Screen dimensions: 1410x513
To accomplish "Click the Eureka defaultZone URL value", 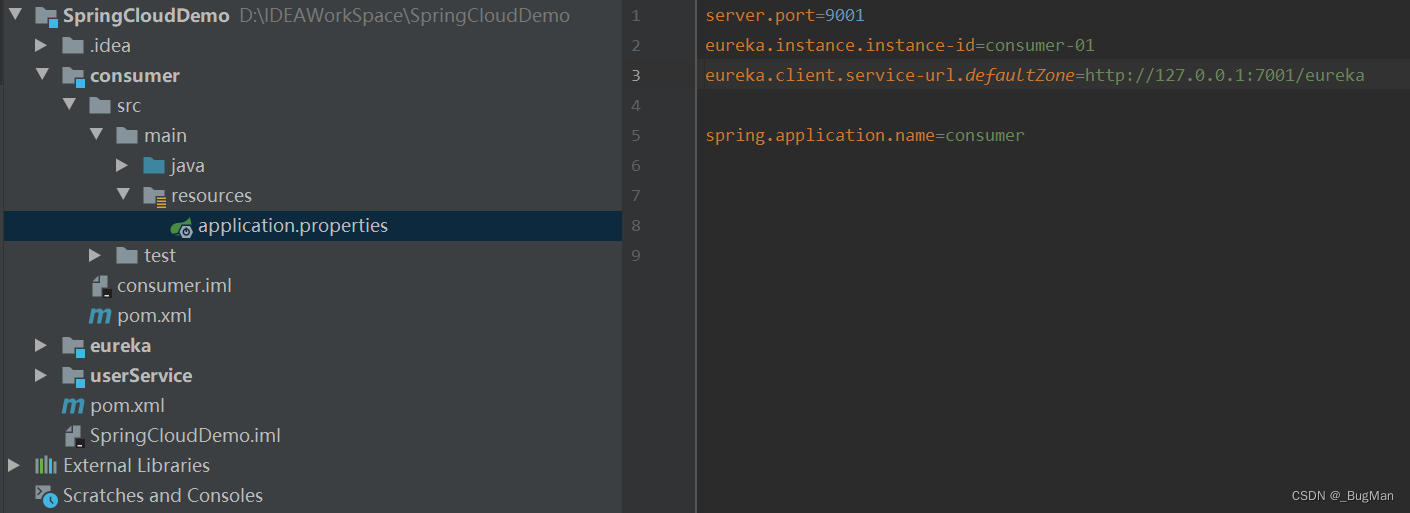I will (x=1224, y=76).
